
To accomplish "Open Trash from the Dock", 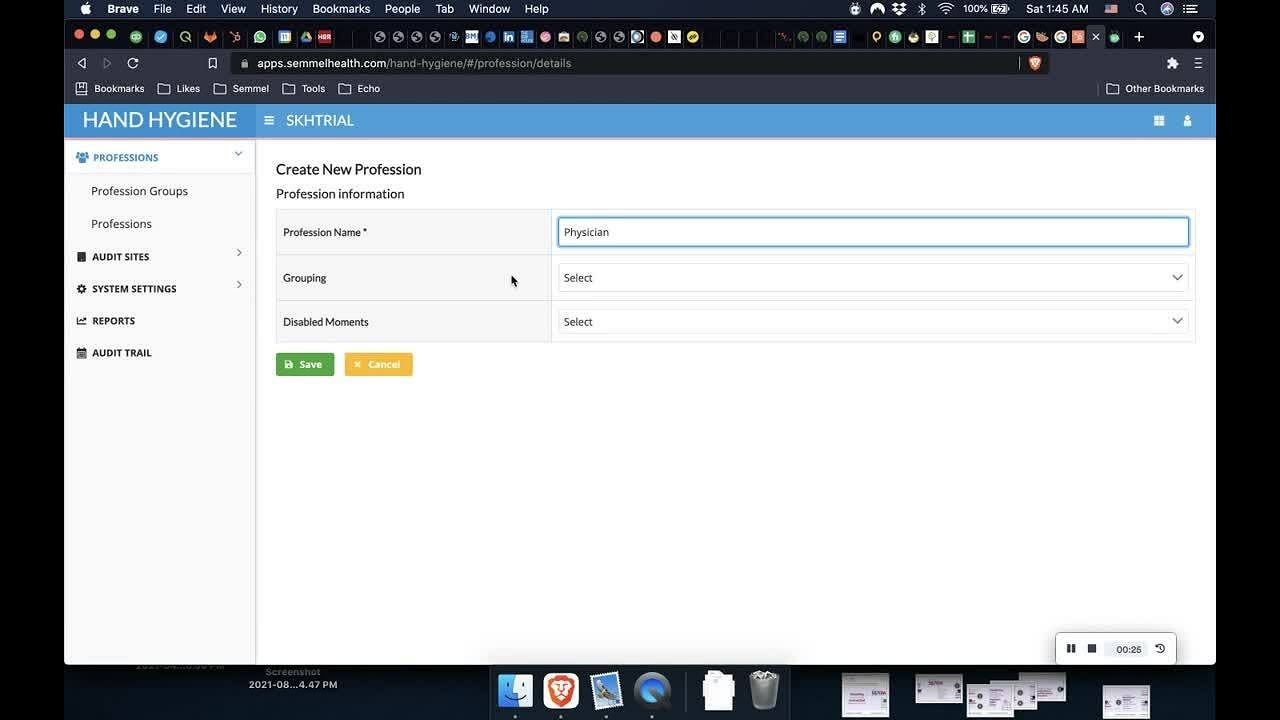I will pos(764,689).
